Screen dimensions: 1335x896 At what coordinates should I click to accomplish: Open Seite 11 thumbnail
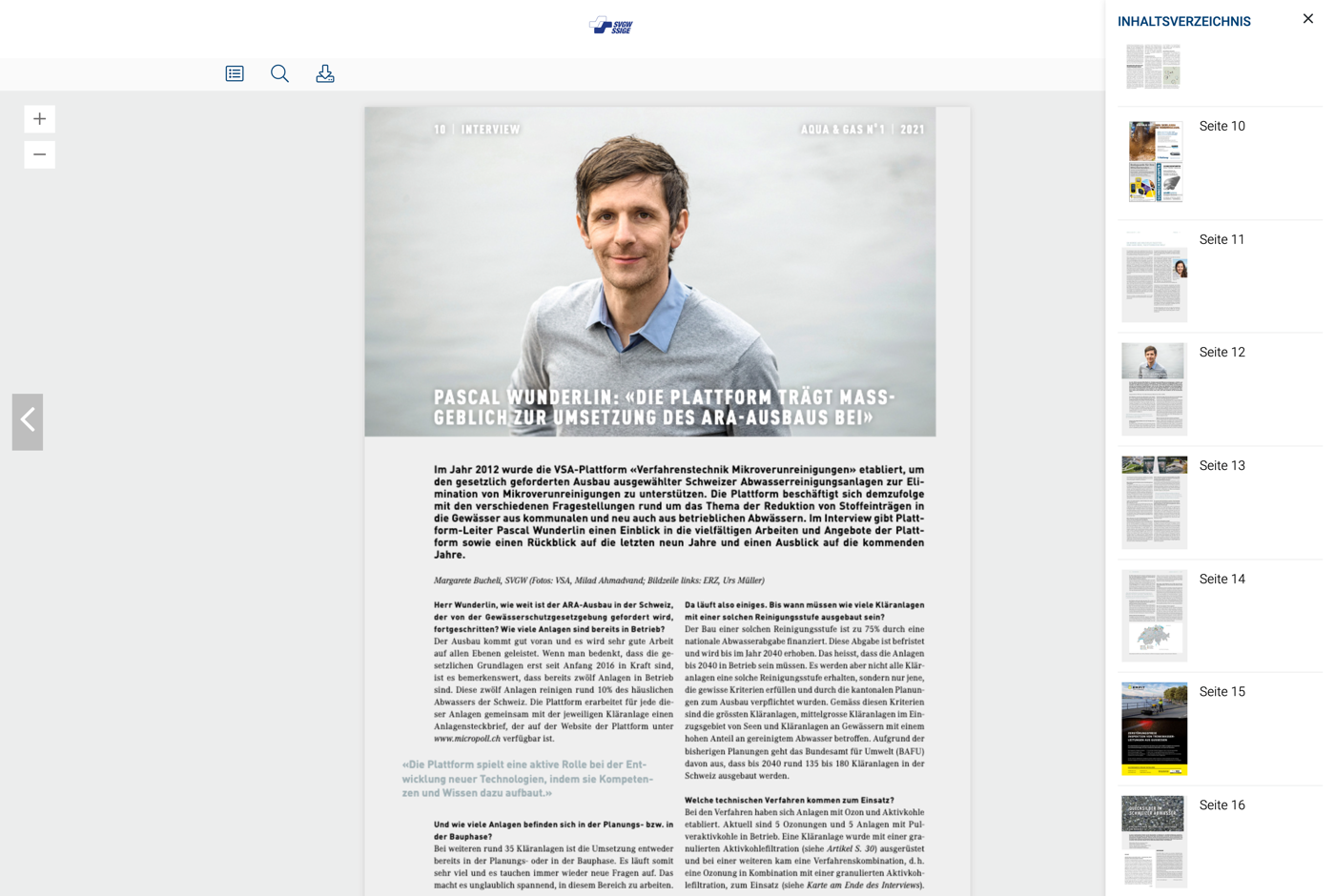tap(1155, 275)
